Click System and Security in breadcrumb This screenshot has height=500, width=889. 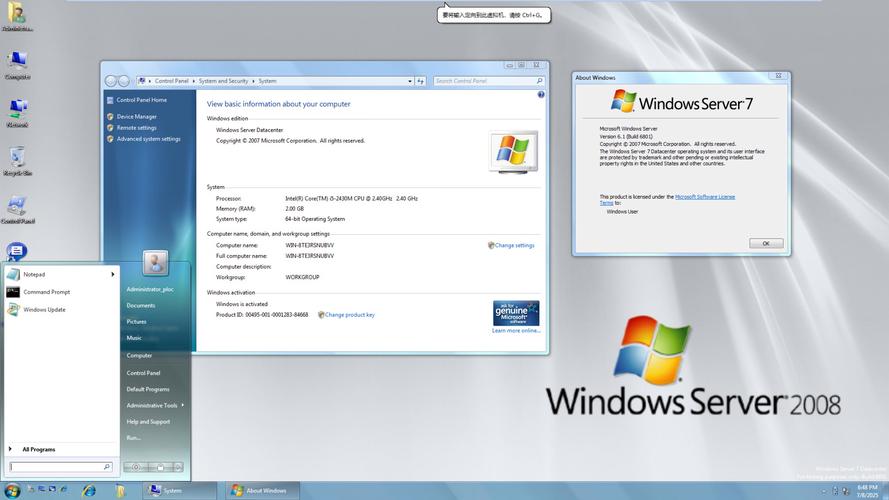(x=223, y=81)
